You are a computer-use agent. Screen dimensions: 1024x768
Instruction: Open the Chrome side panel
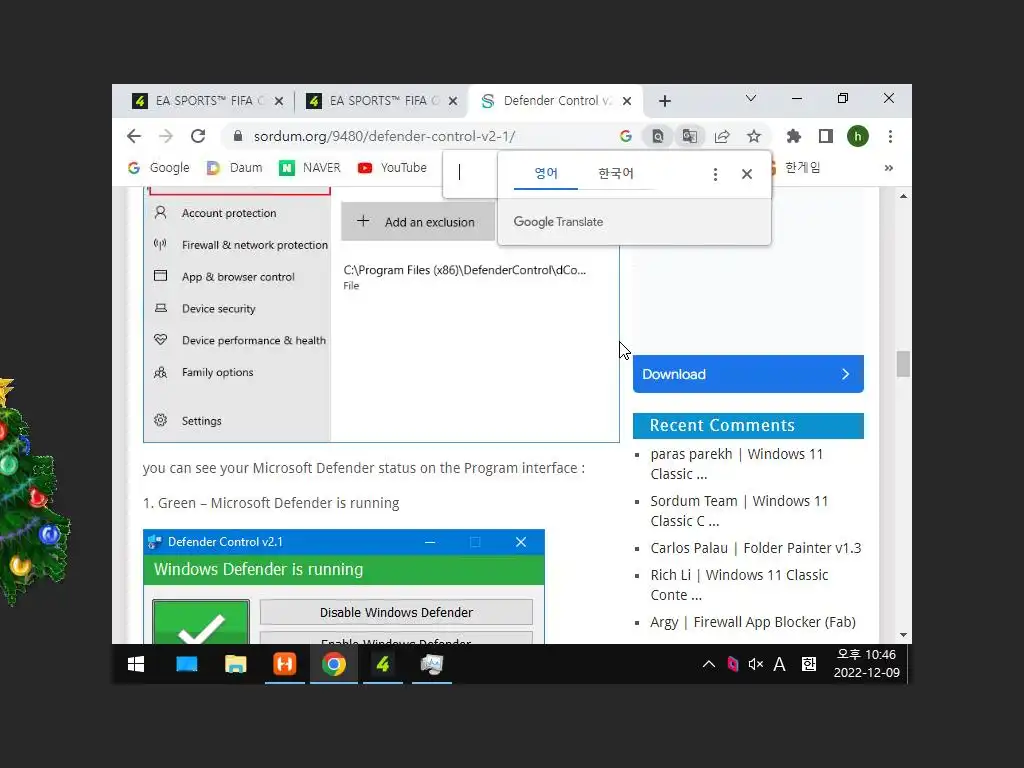tap(825, 136)
